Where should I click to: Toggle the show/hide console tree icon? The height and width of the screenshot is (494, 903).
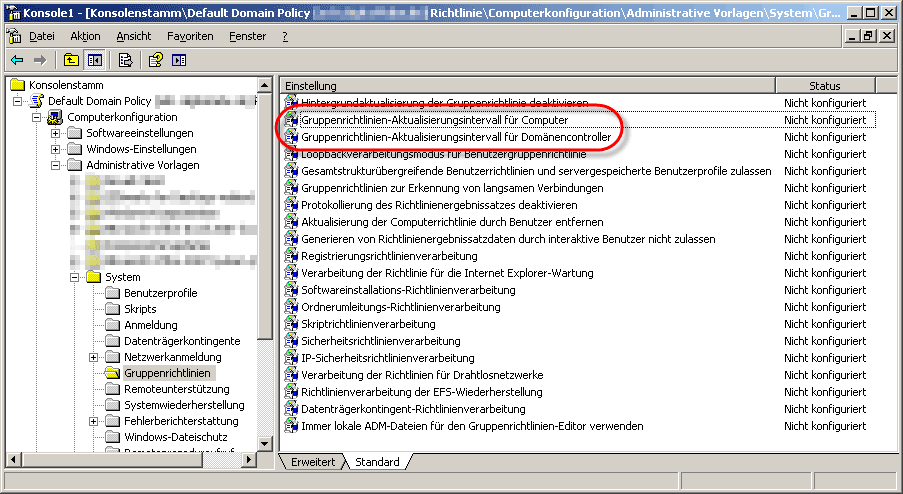(x=93, y=60)
